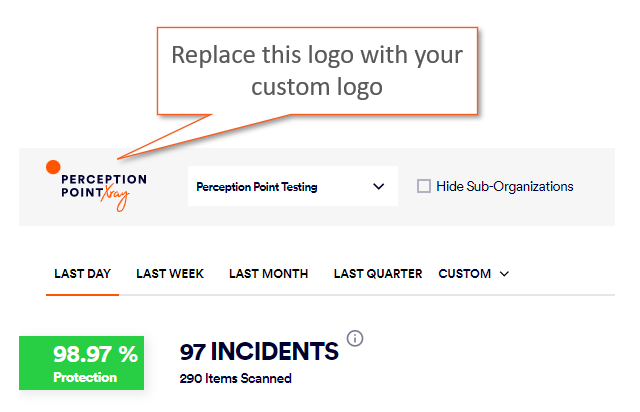The width and height of the screenshot is (640, 412).
Task: Open the Custom date range dropdown
Action: pos(465,273)
